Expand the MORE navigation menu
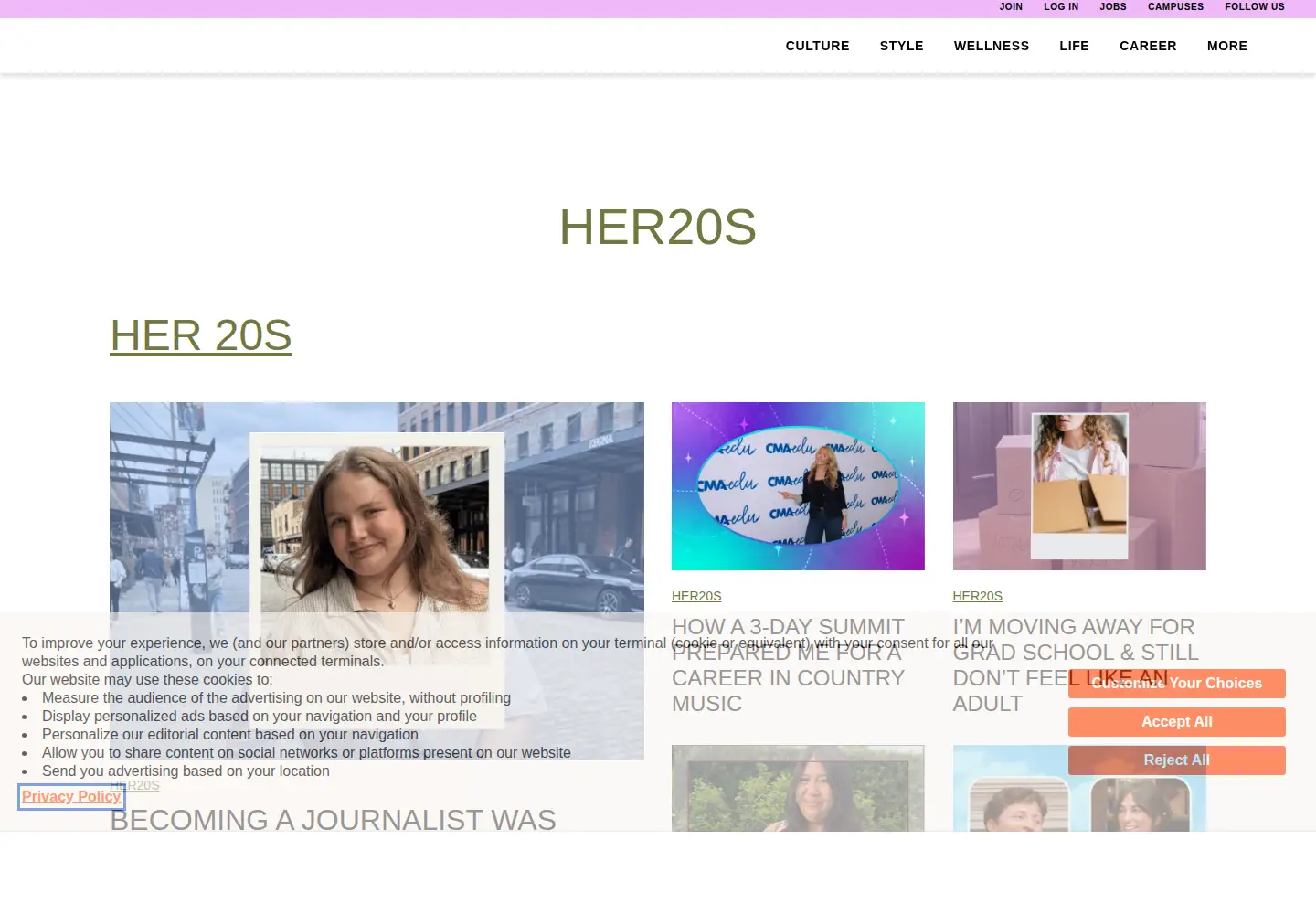Screen dimensions: 1316x914 1226,46
